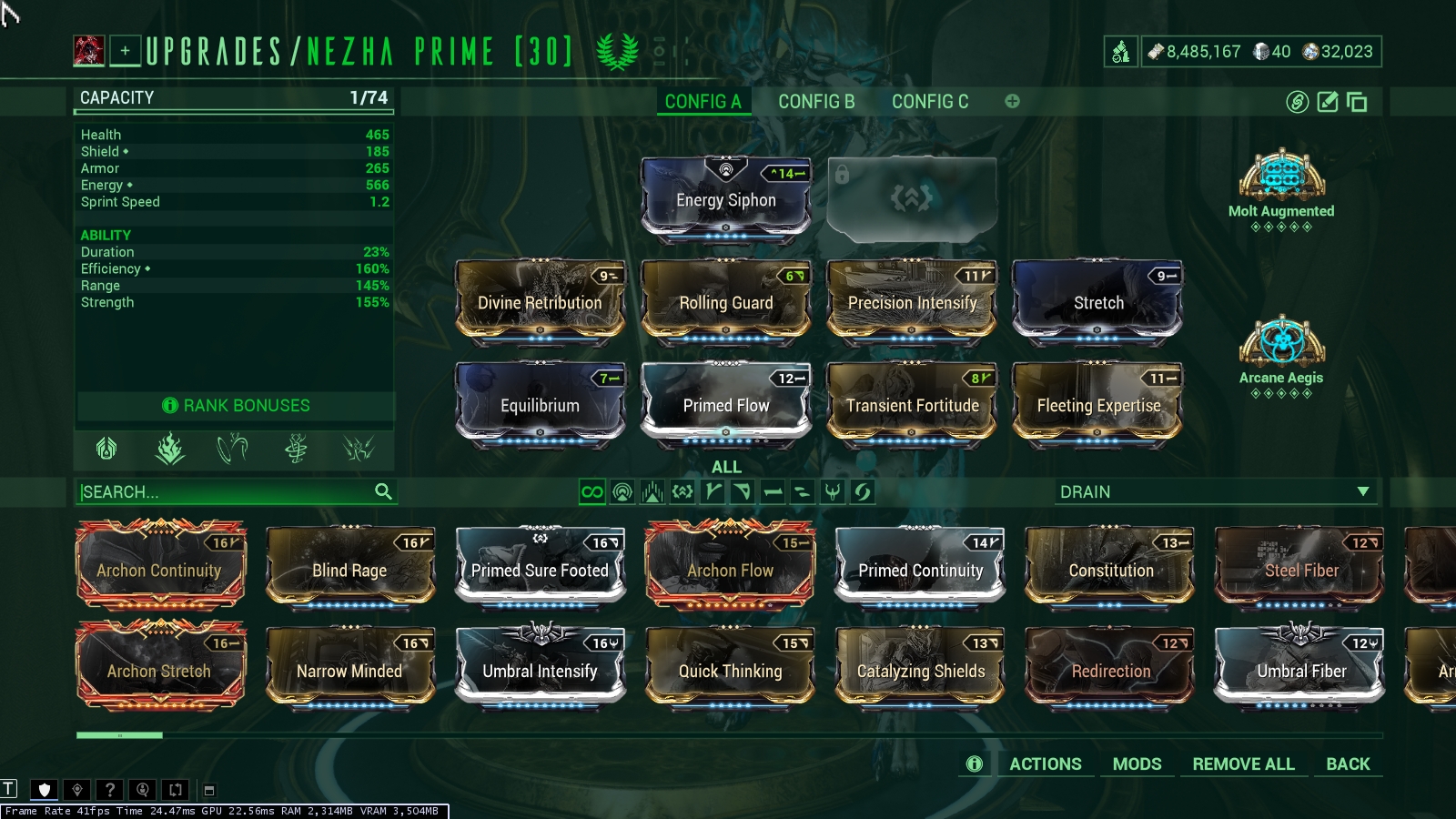1456x819 pixels.
Task: Click the add new config plus icon
Action: (1012, 101)
